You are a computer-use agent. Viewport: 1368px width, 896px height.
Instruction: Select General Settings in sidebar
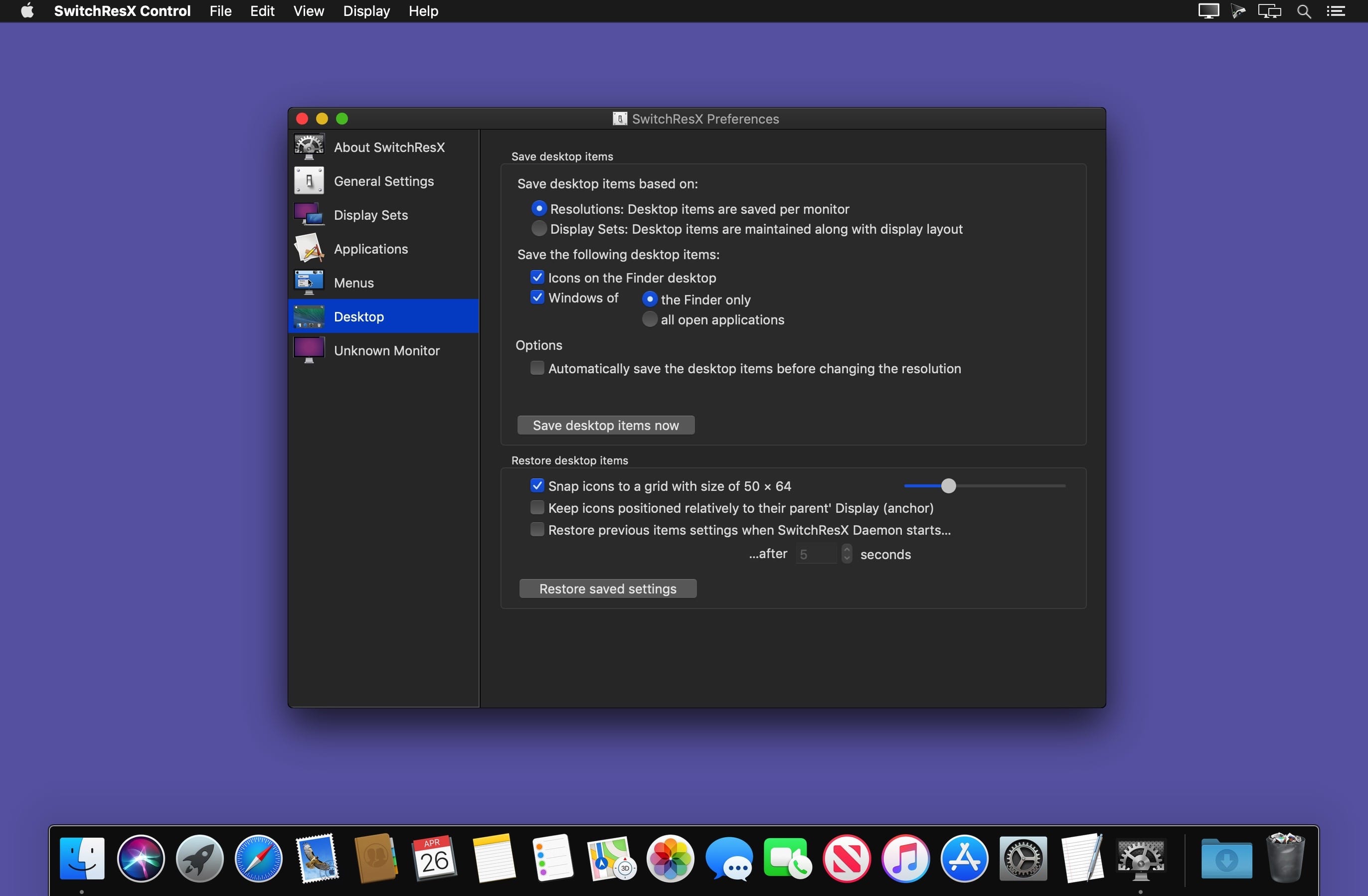pyautogui.click(x=383, y=181)
